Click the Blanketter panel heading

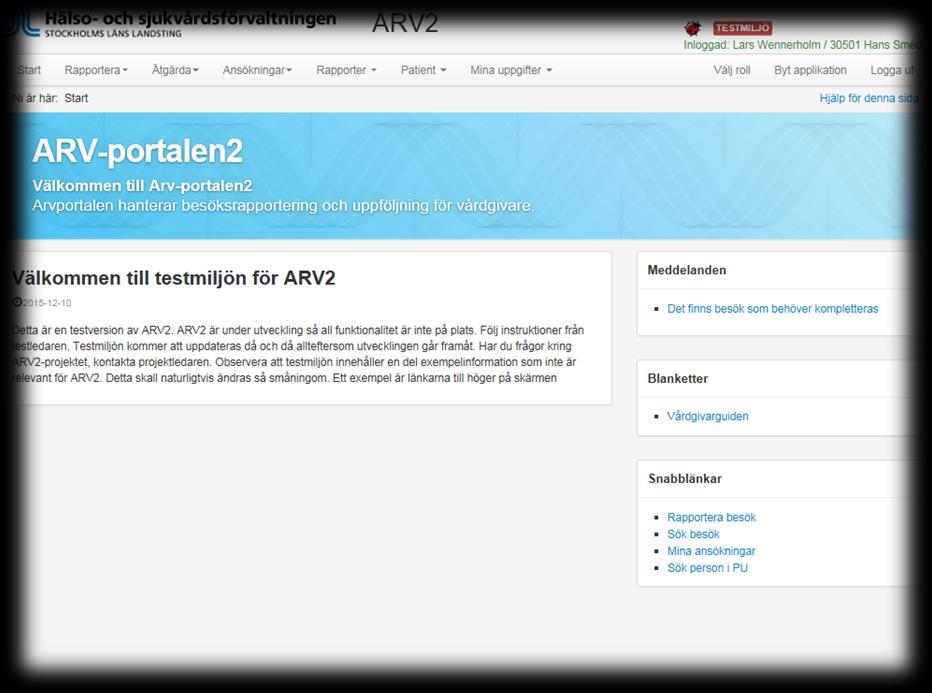678,379
